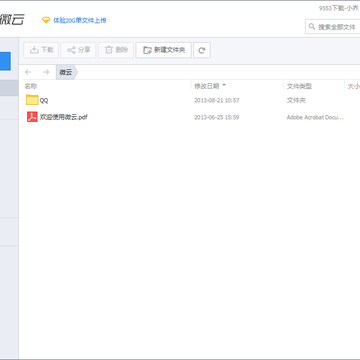Image resolution: width=360 pixels, height=360 pixels.
Task: Click the date 2013-06-25 15:59
Action: (x=217, y=117)
